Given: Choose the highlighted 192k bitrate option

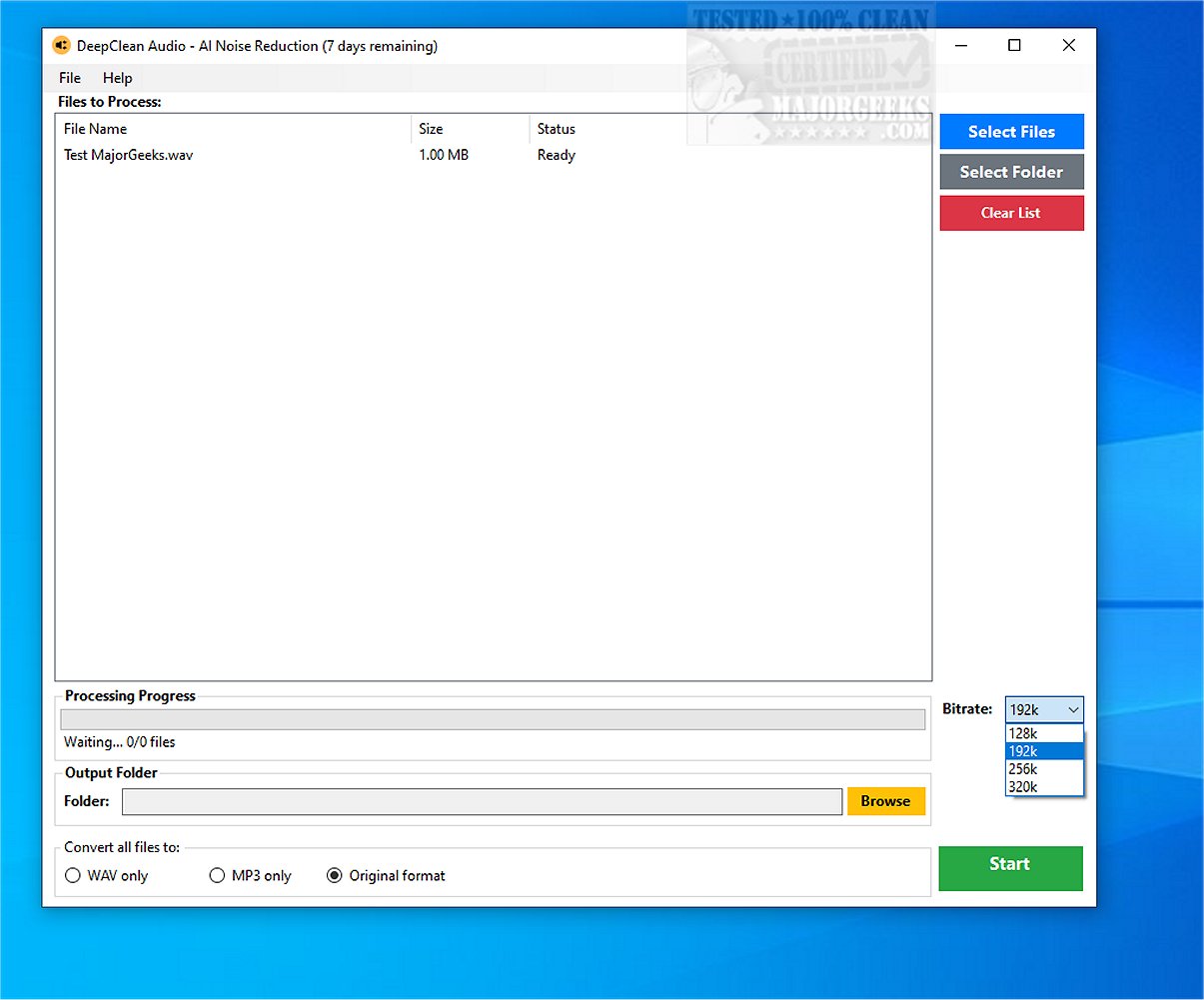Looking at the screenshot, I should coord(1044,751).
